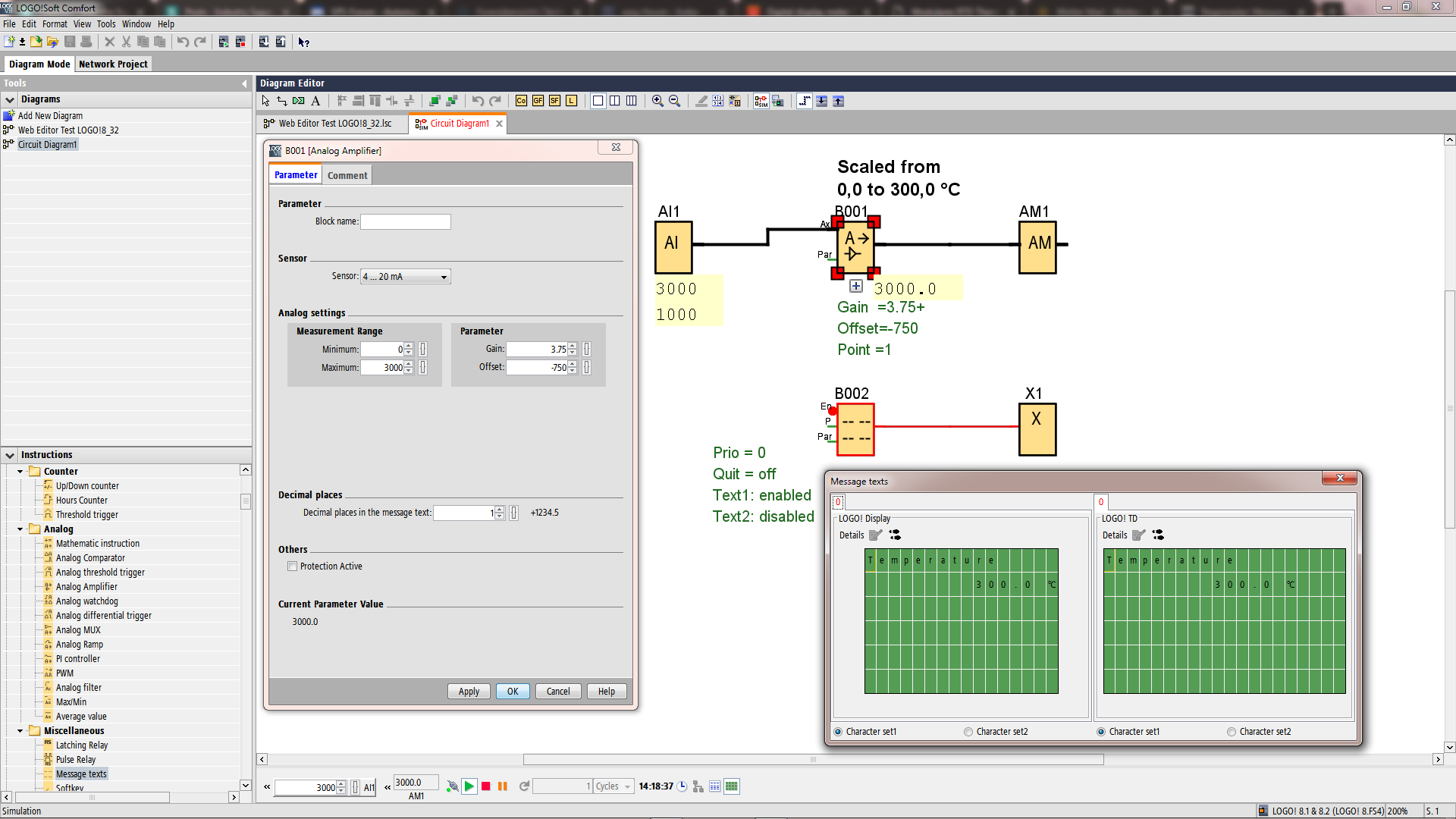Enable the Protection Active checkbox
Screen dimensions: 1456x819
coord(292,566)
